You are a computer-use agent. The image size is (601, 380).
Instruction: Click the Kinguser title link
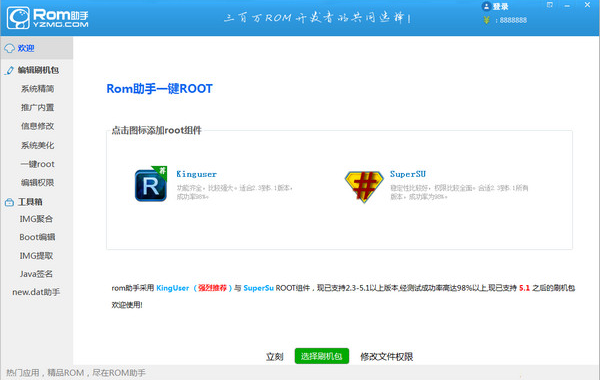tap(197, 174)
